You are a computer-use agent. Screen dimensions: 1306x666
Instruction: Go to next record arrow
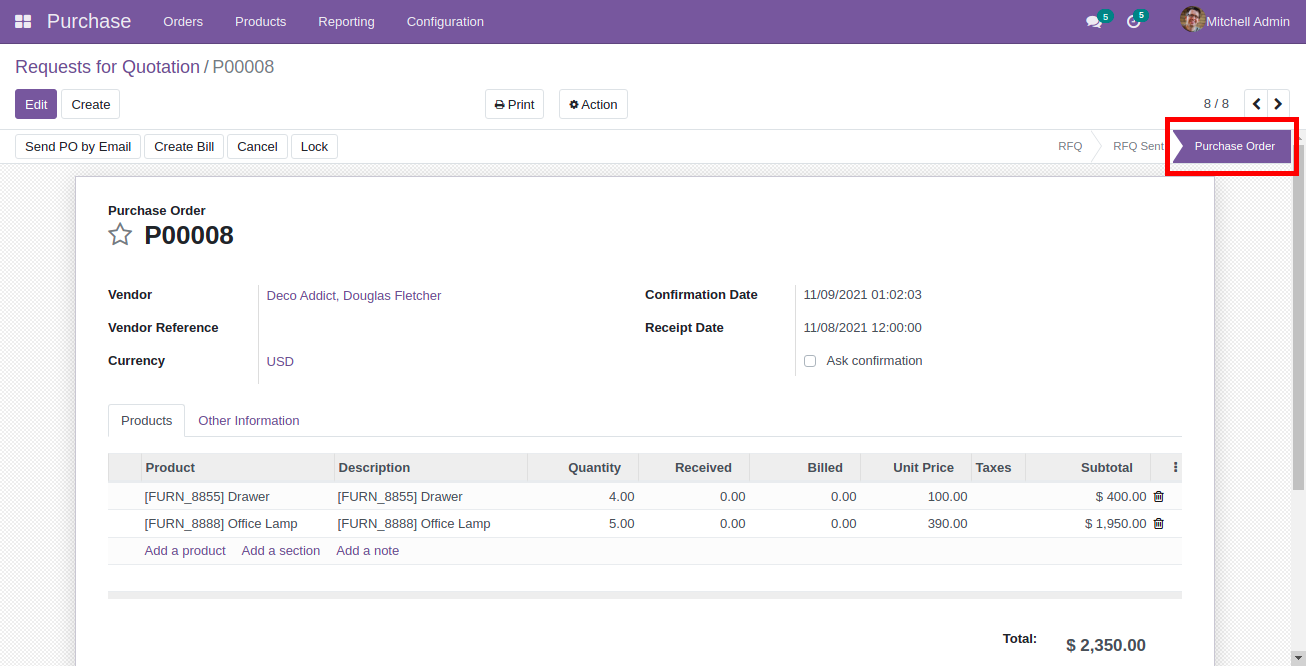(1278, 104)
